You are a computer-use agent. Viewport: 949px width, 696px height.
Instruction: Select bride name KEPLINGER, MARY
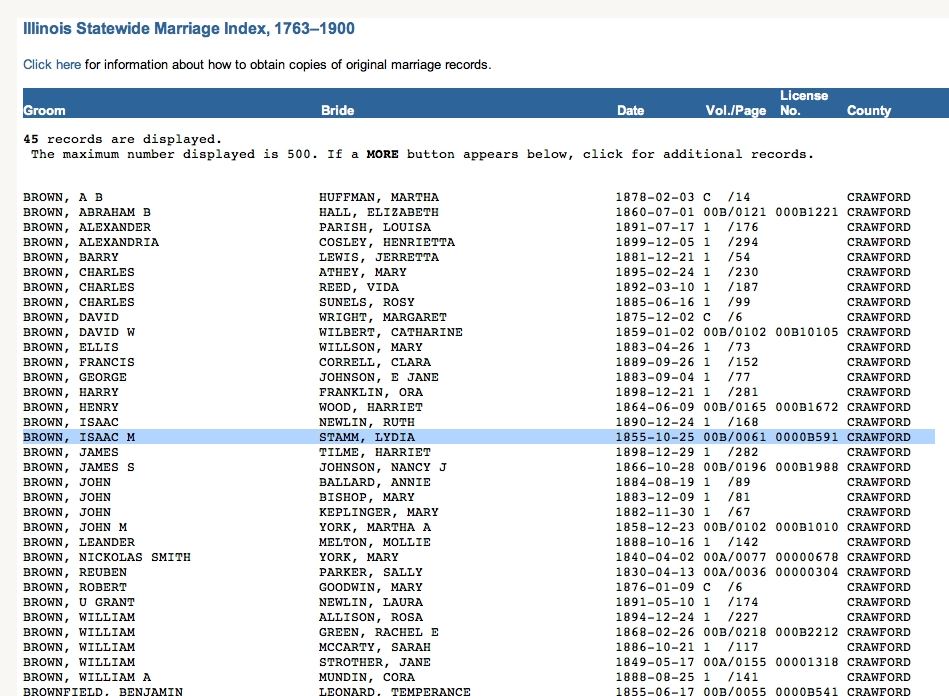coord(374,512)
